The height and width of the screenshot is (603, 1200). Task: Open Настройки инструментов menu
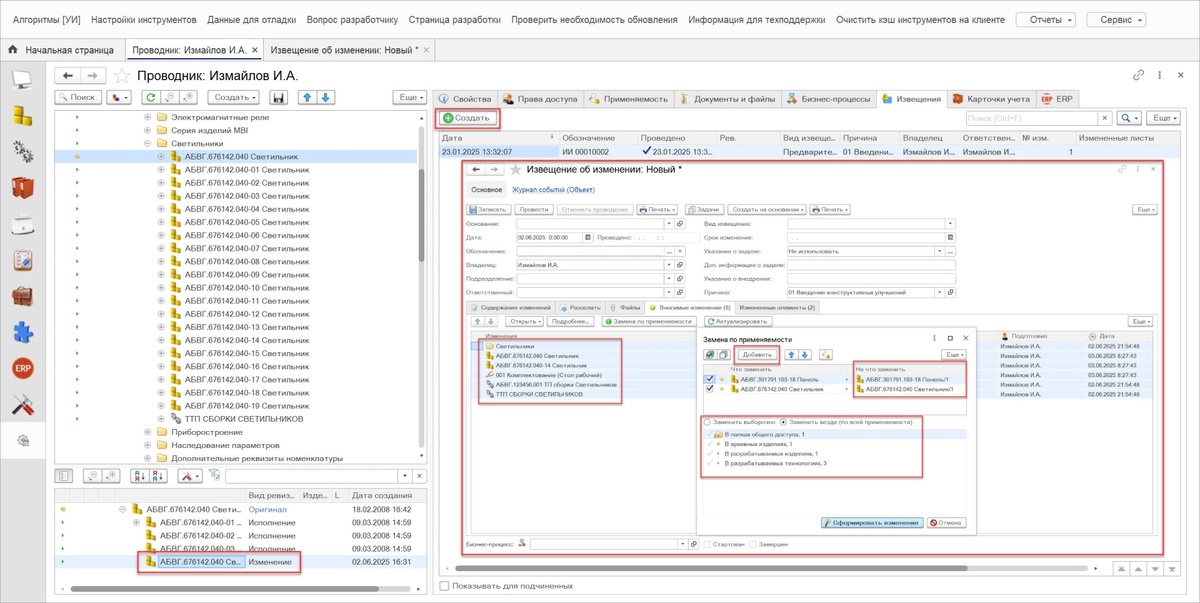click(144, 19)
